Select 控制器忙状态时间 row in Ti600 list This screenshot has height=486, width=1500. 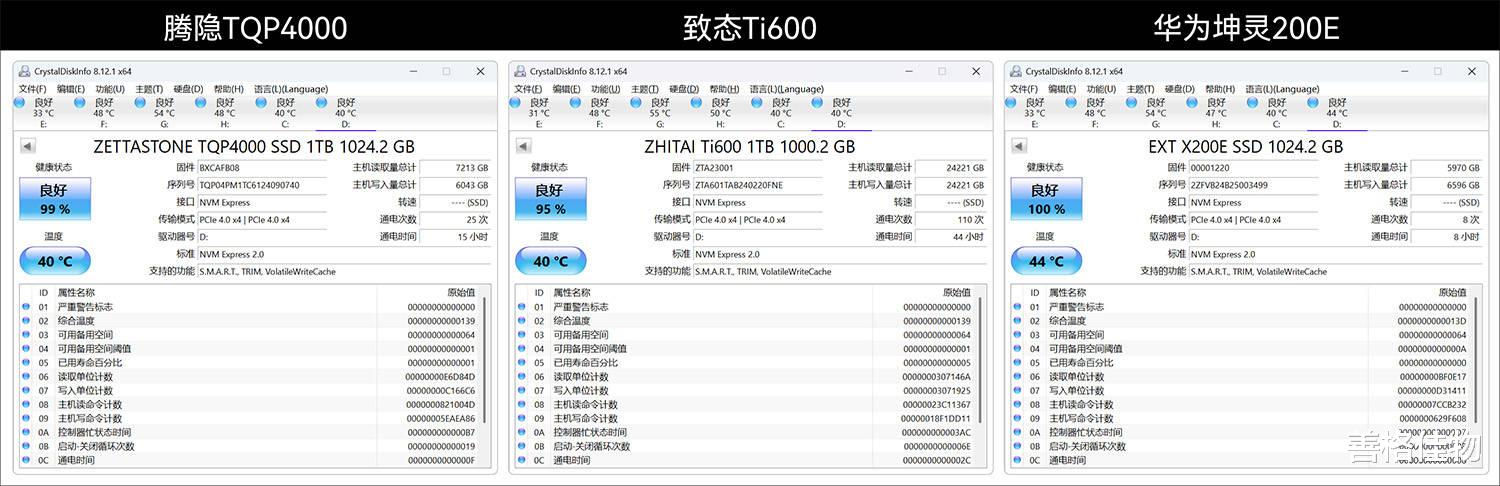point(746,433)
